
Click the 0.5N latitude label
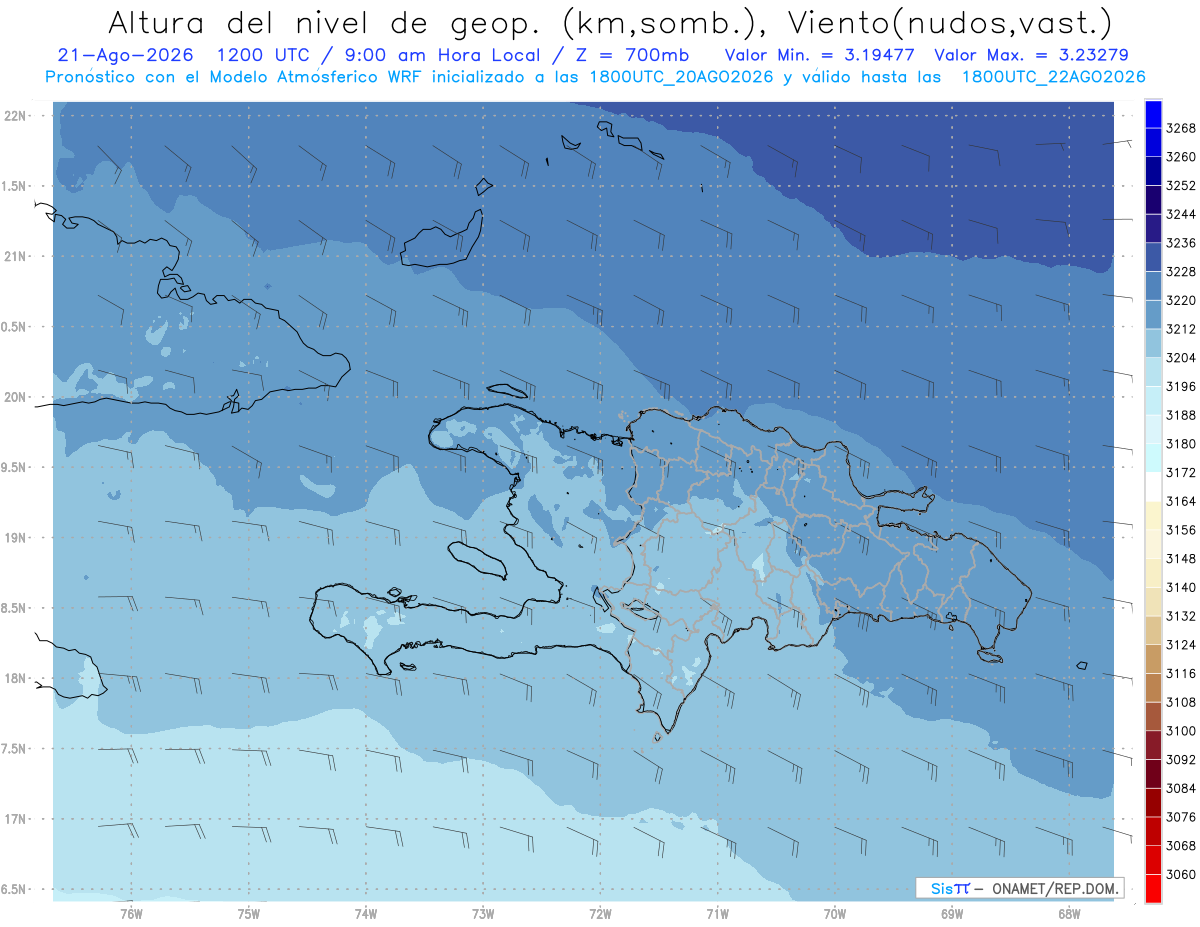13,327
